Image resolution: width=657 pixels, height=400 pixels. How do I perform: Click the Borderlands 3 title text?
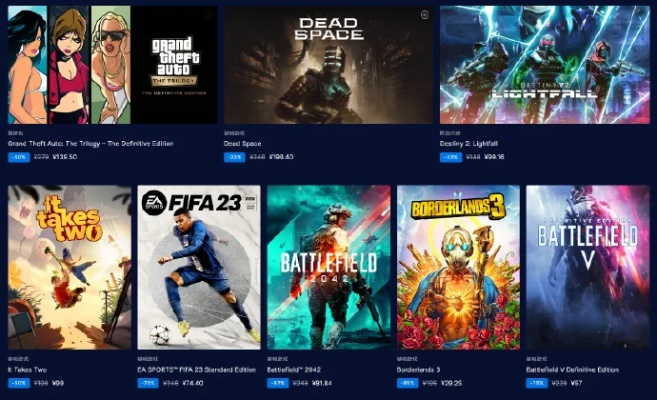[418, 370]
